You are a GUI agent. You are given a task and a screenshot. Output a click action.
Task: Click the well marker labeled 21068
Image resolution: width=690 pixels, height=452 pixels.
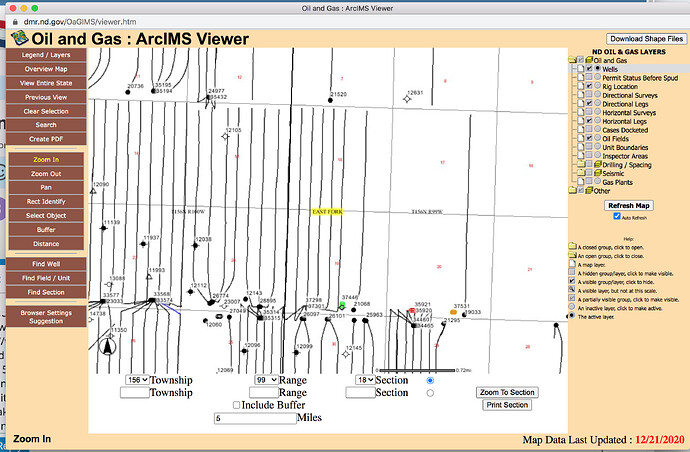coord(353,310)
